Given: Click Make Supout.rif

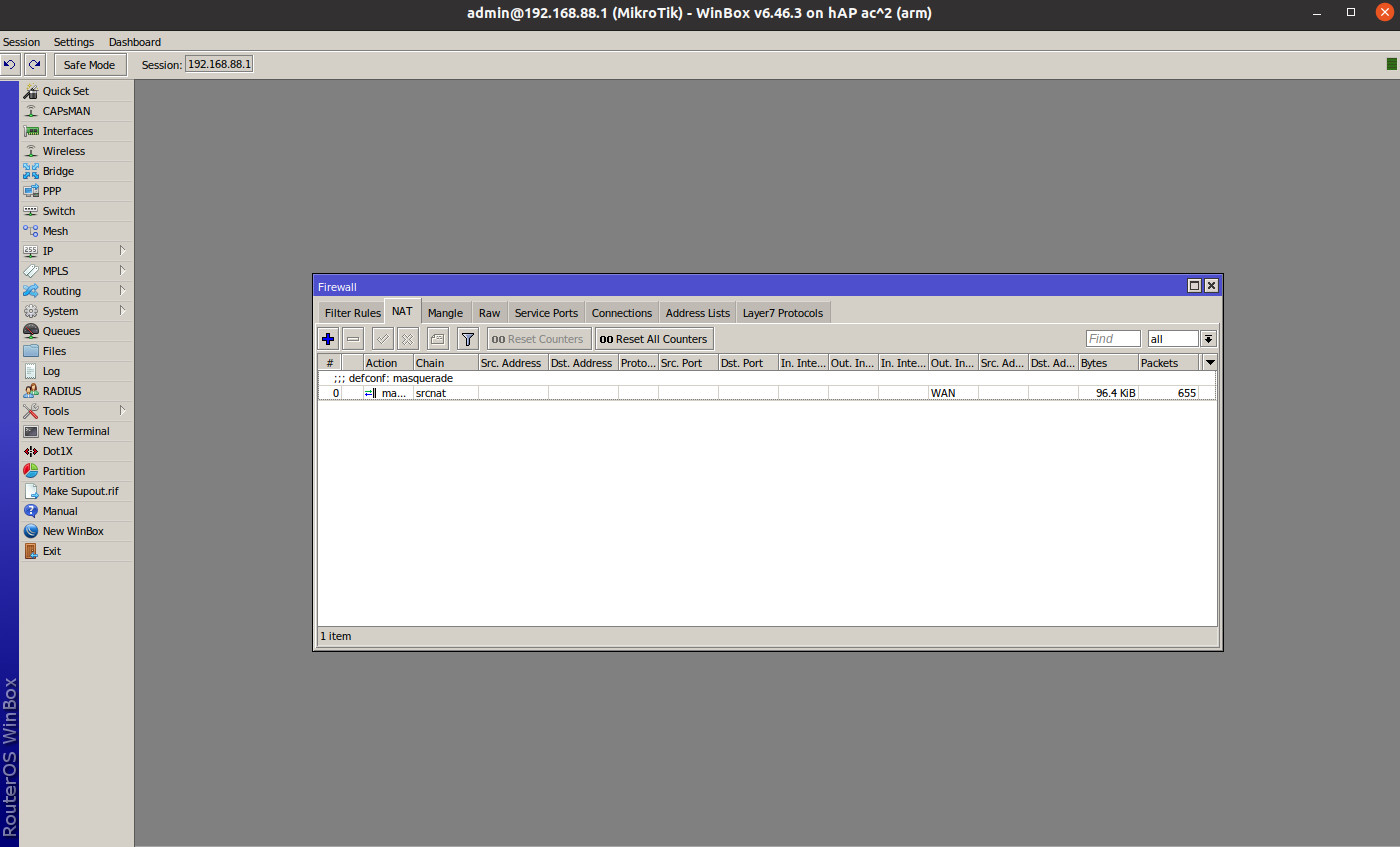Looking at the screenshot, I should point(76,491).
